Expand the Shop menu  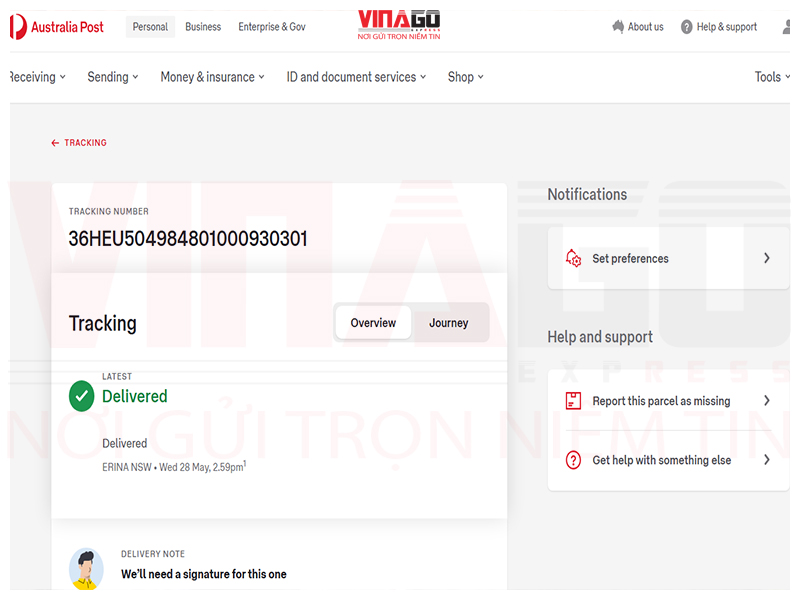point(465,77)
